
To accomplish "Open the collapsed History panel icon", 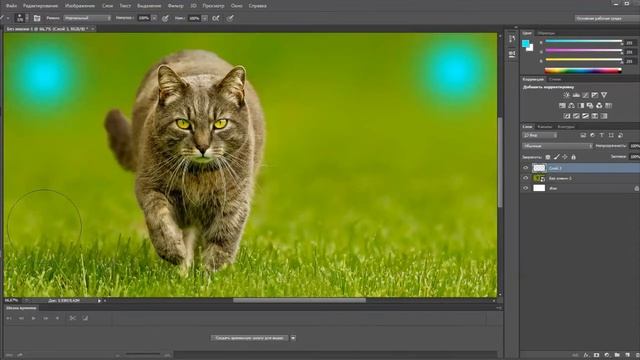I will point(512,39).
